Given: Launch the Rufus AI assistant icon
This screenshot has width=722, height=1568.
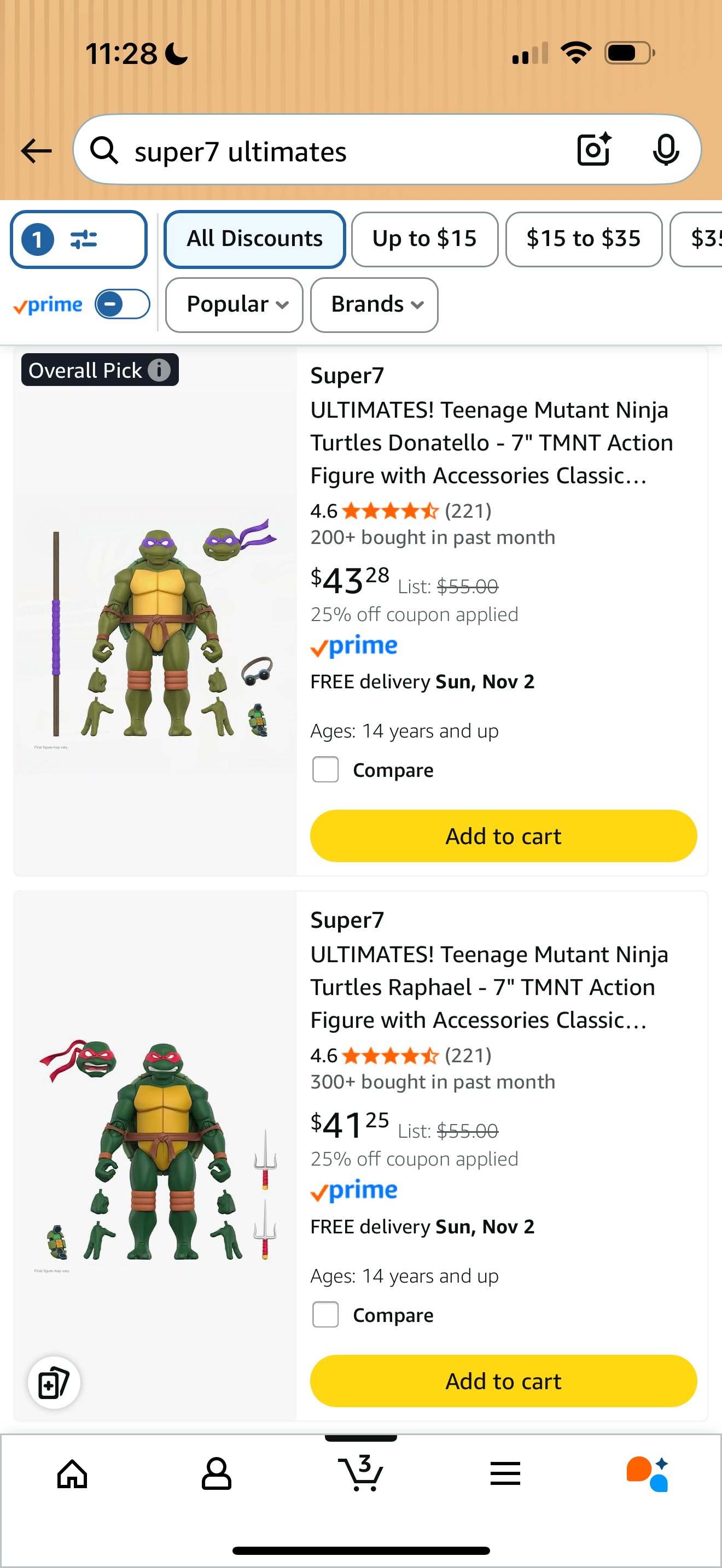Looking at the screenshot, I should click(x=648, y=1473).
